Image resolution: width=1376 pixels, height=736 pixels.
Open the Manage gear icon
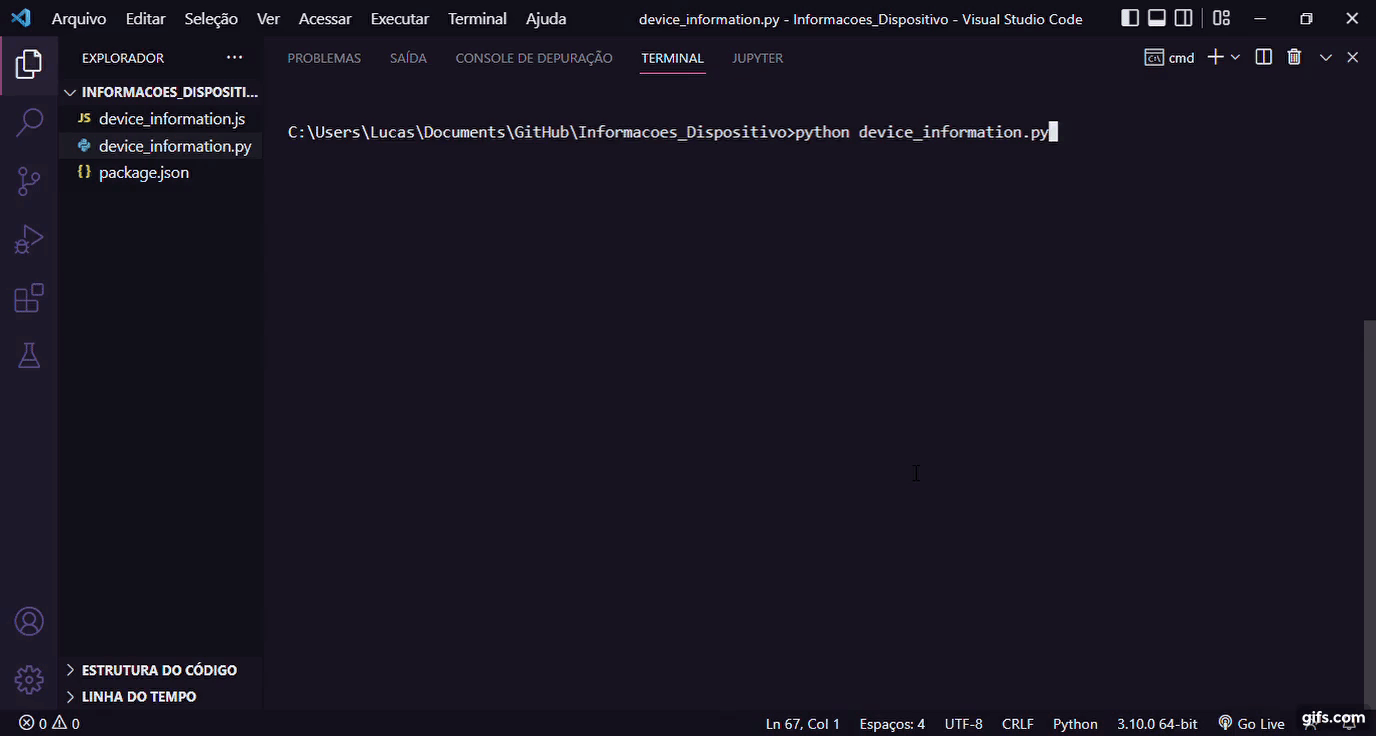click(x=29, y=680)
